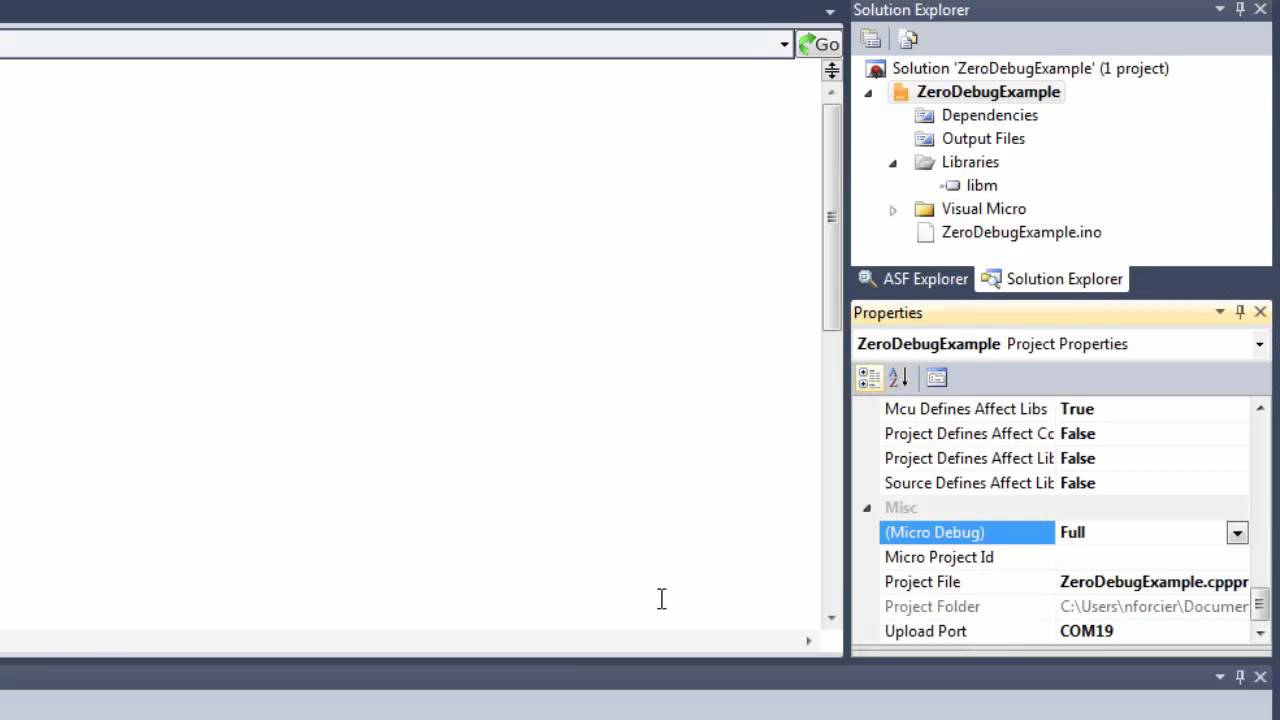Switch to ASF Explorer tab
Viewport: 1280px width, 720px height.
coord(912,279)
